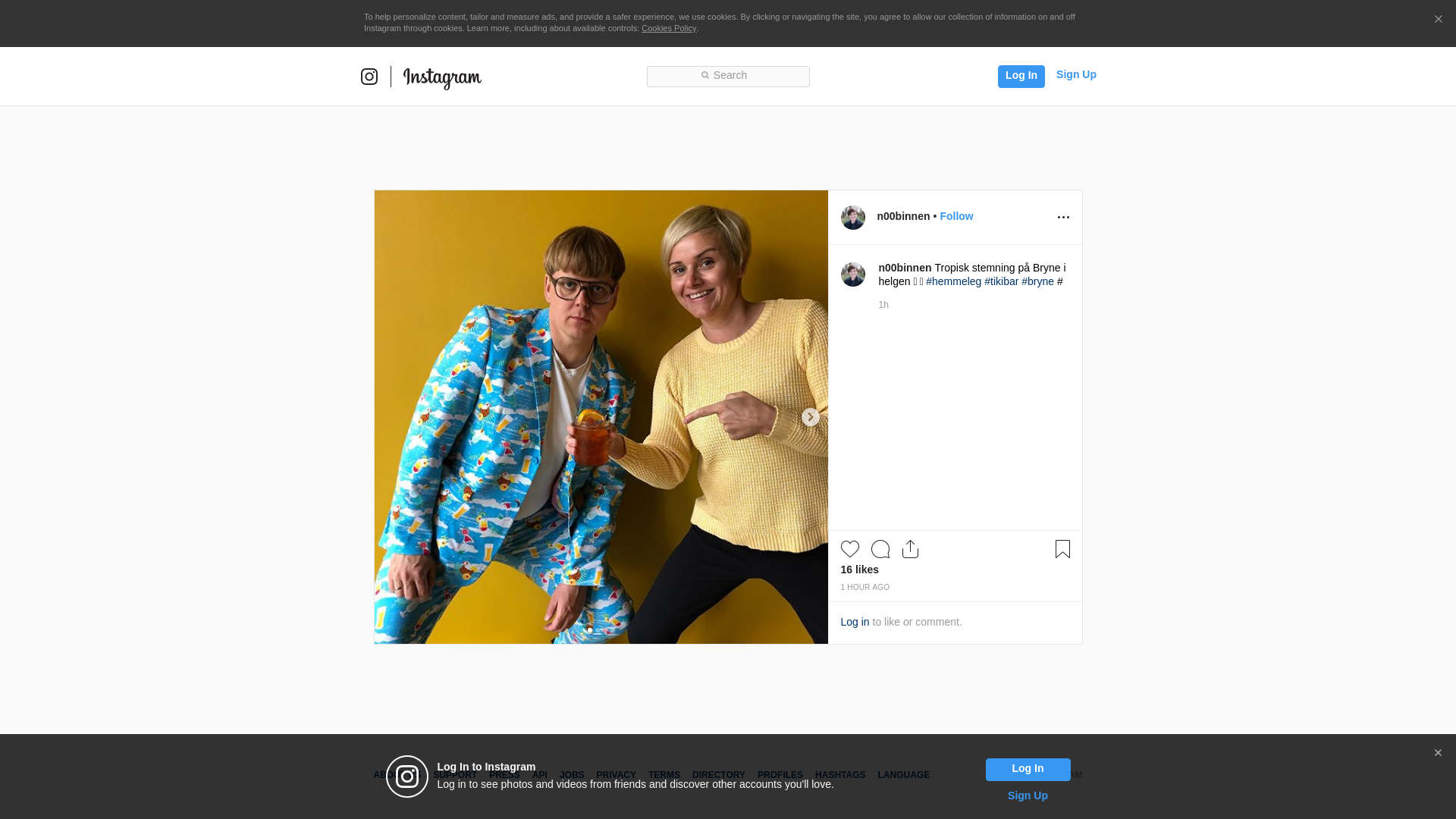Dismiss the cookie notice banner
1456x819 pixels.
[1438, 20]
